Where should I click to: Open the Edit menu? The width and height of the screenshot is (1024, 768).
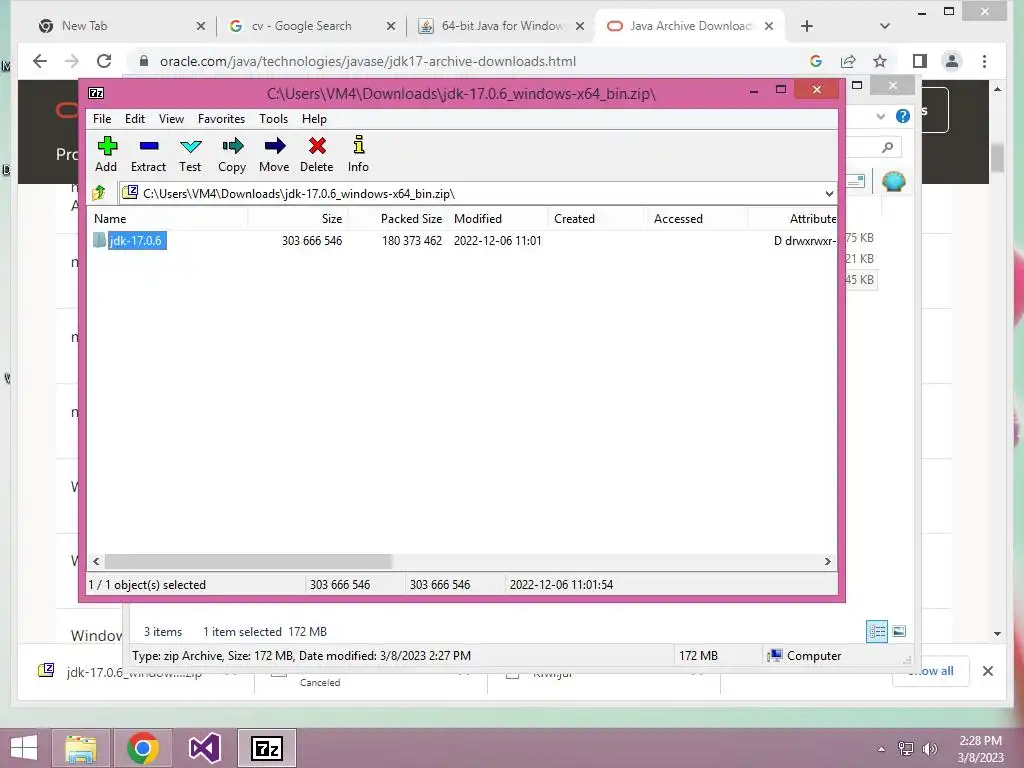coord(135,119)
